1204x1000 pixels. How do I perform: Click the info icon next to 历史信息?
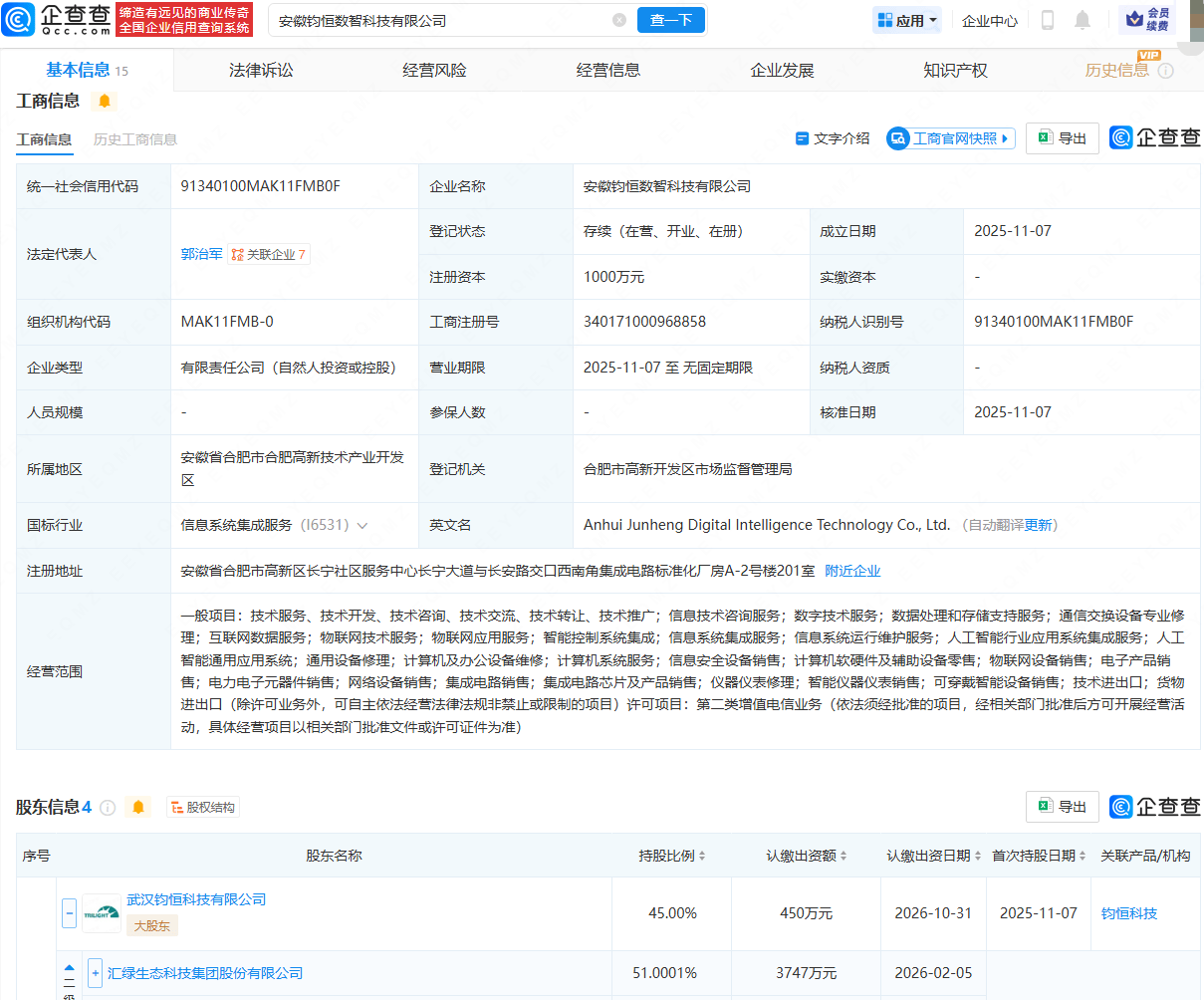(x=1166, y=71)
